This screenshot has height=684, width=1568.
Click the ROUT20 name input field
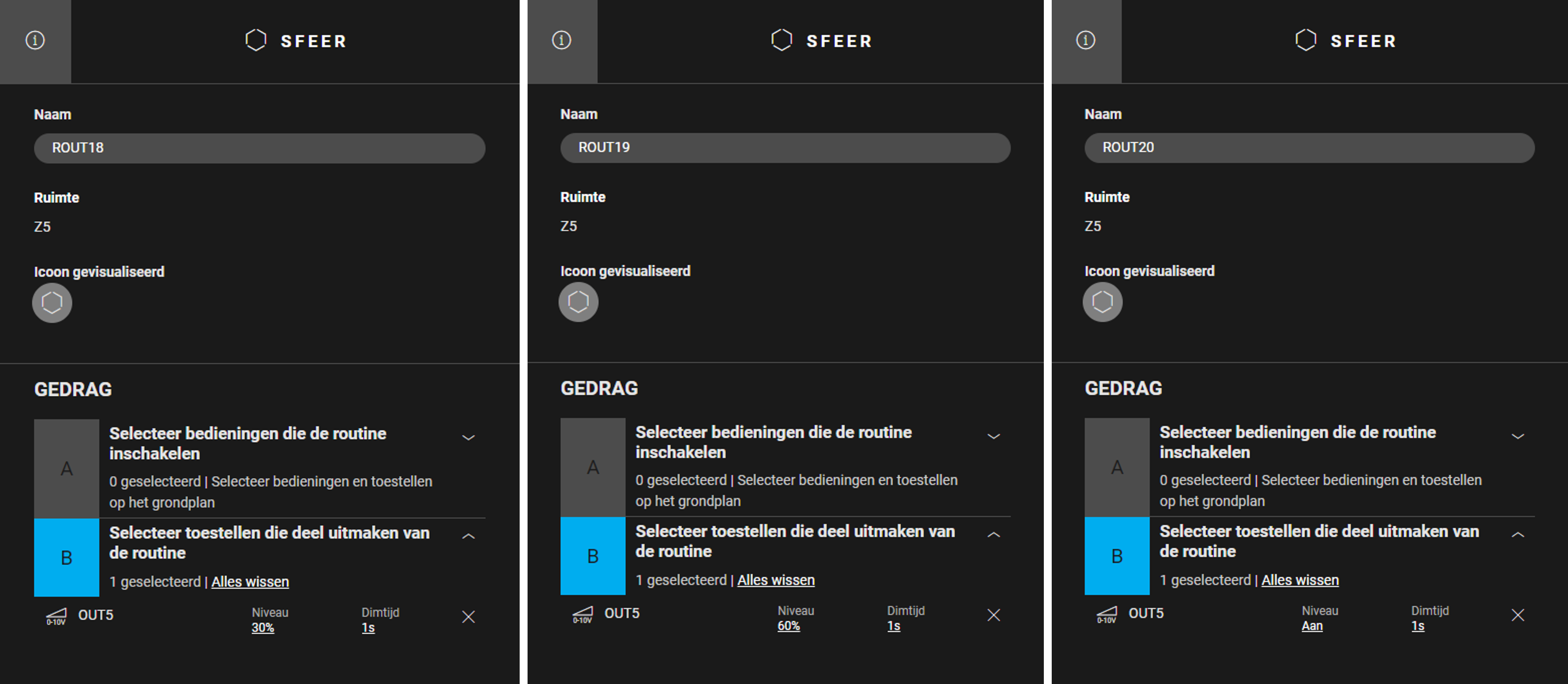point(1310,147)
